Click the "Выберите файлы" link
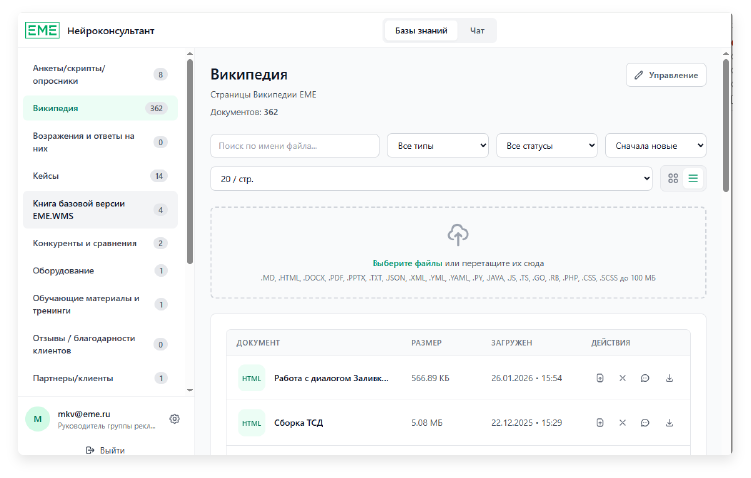 [406, 263]
